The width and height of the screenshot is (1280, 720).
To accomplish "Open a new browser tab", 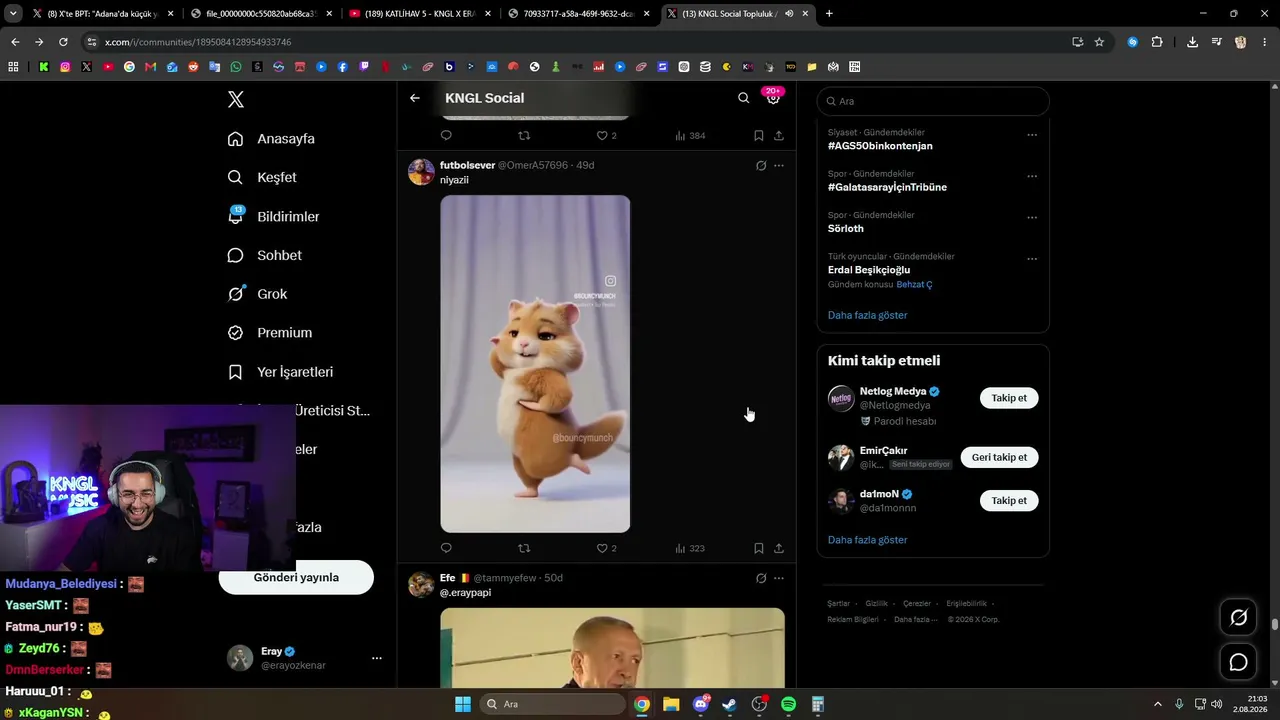I will (829, 14).
